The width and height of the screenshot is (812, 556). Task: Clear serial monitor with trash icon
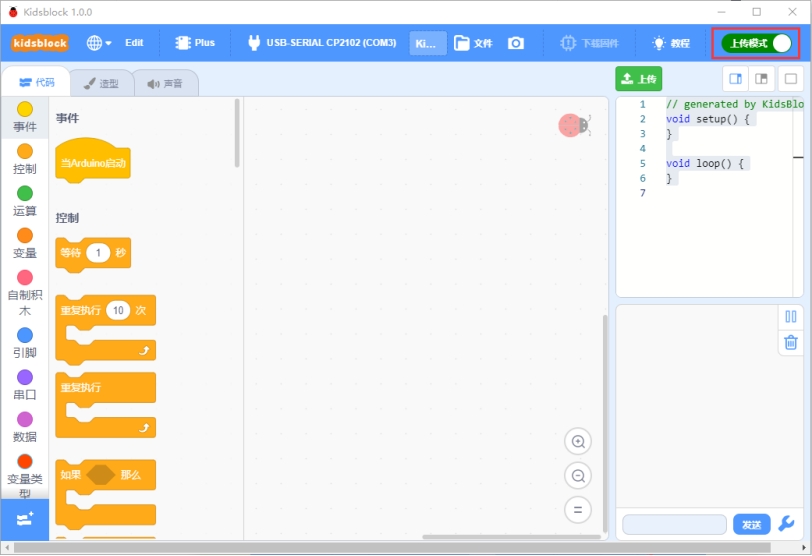point(791,343)
